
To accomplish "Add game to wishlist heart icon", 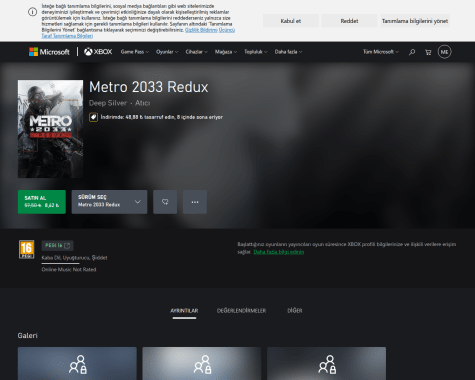I will coord(165,202).
